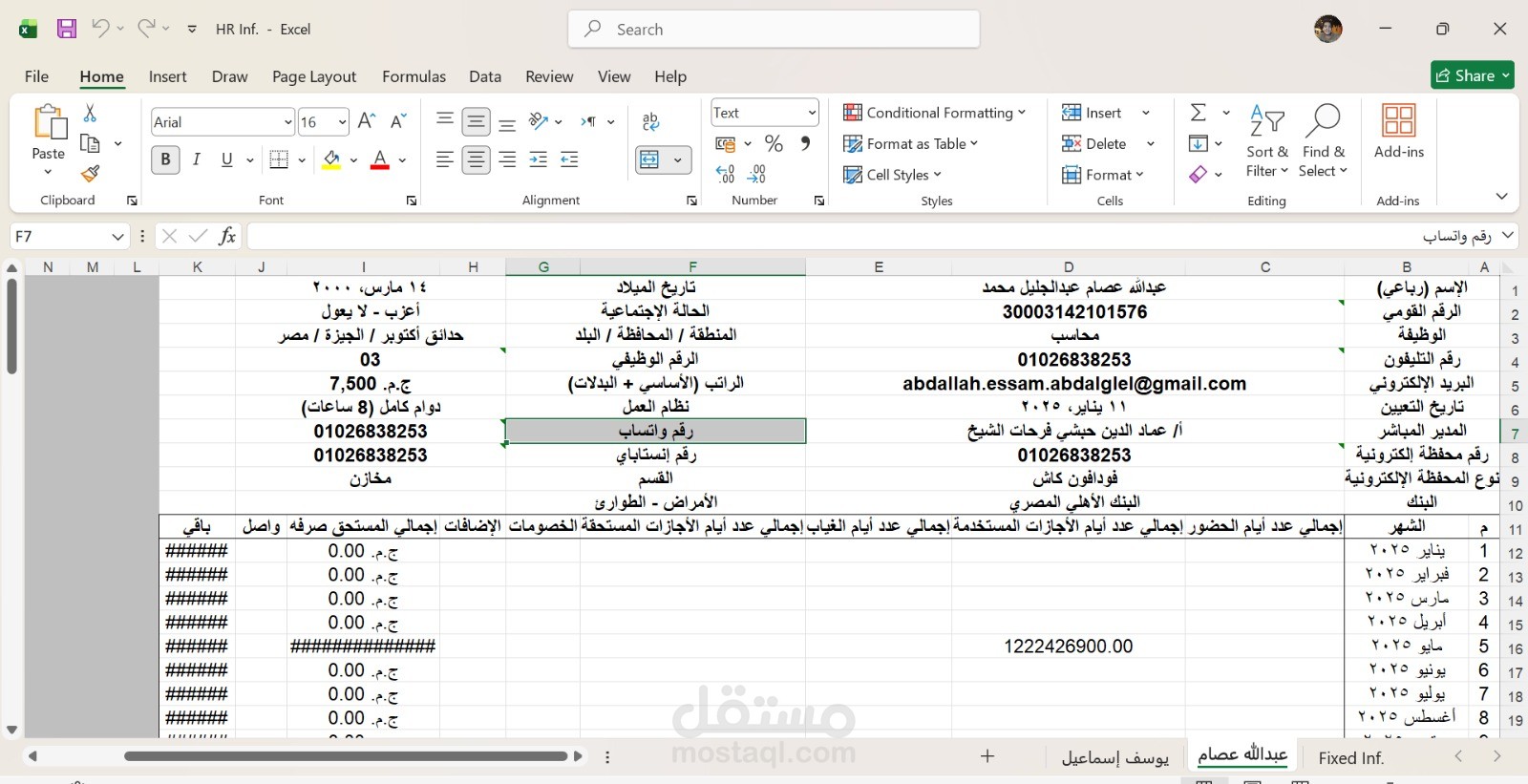Screen dimensions: 1528x784
Task: Decrease font size with small A
Action: pyautogui.click(x=399, y=121)
